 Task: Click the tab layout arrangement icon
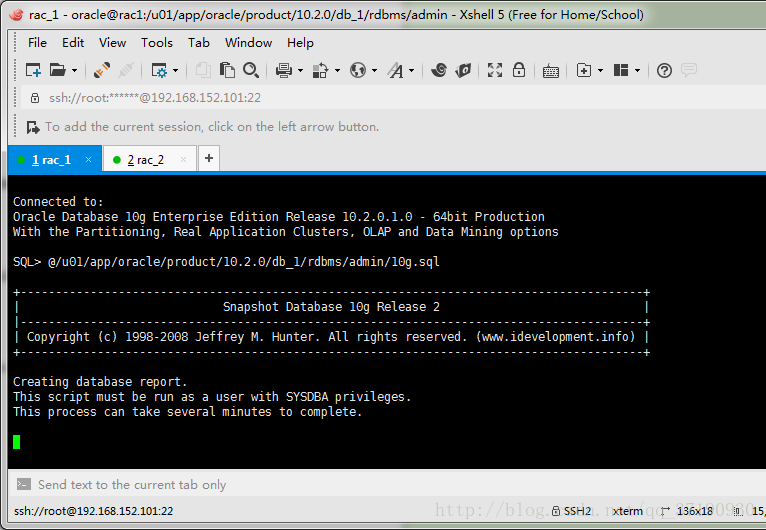[x=621, y=70]
